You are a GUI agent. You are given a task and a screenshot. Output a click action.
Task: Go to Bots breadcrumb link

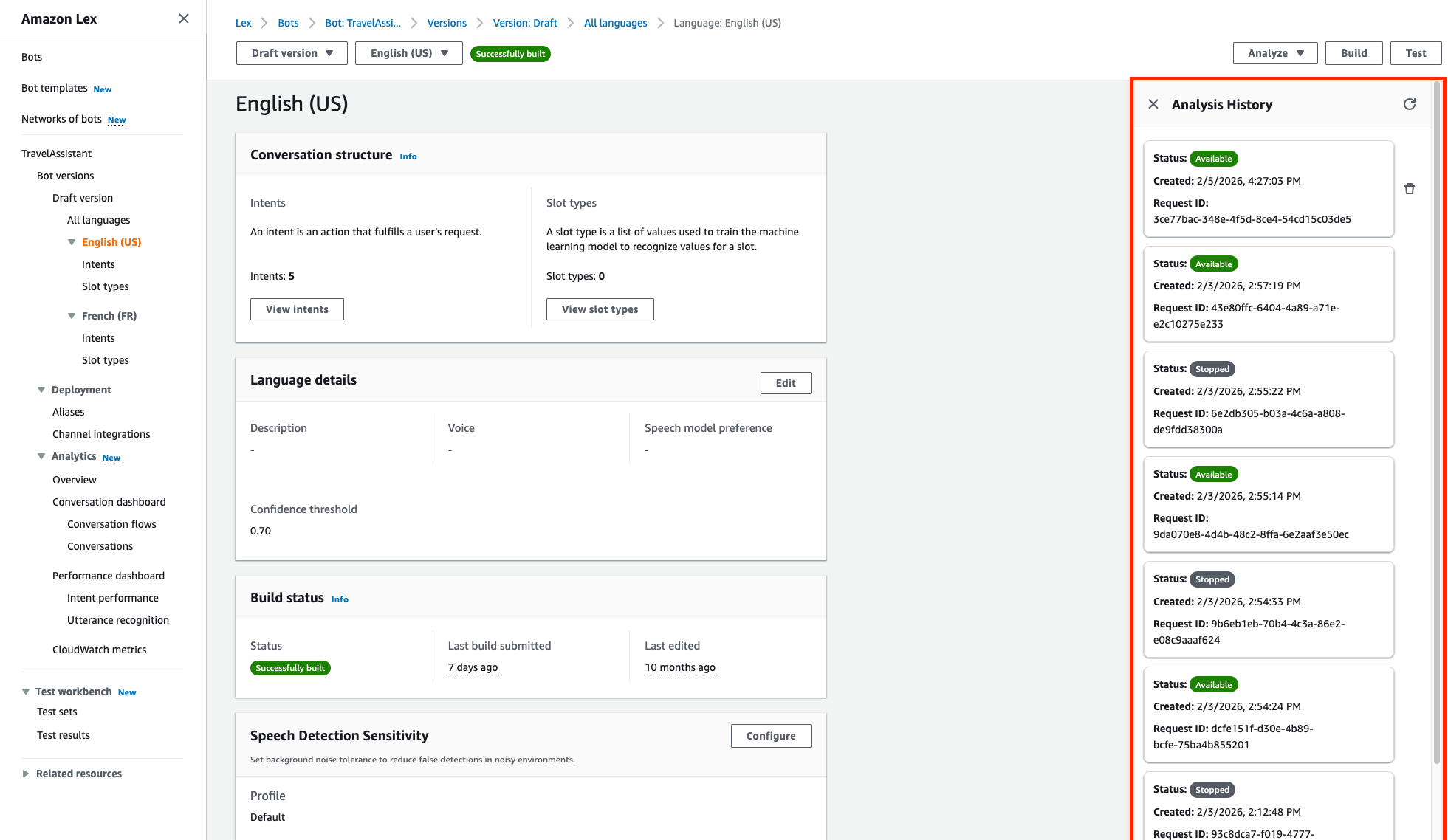(x=288, y=23)
